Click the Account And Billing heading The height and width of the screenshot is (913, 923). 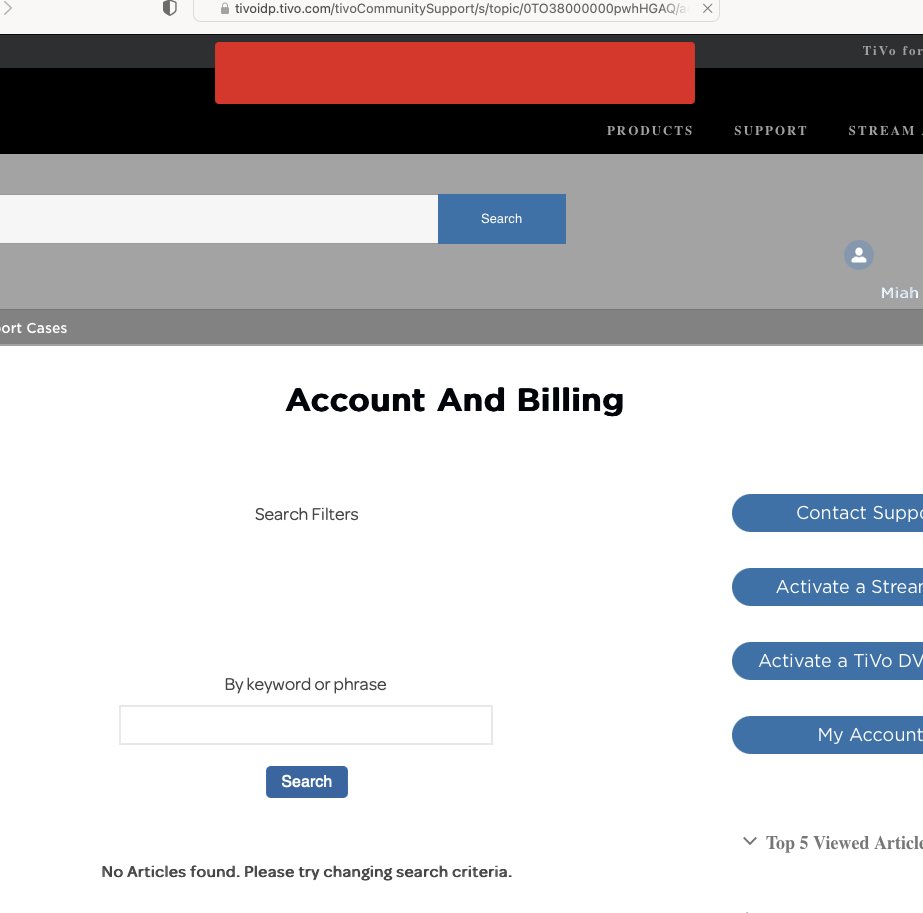(x=454, y=400)
